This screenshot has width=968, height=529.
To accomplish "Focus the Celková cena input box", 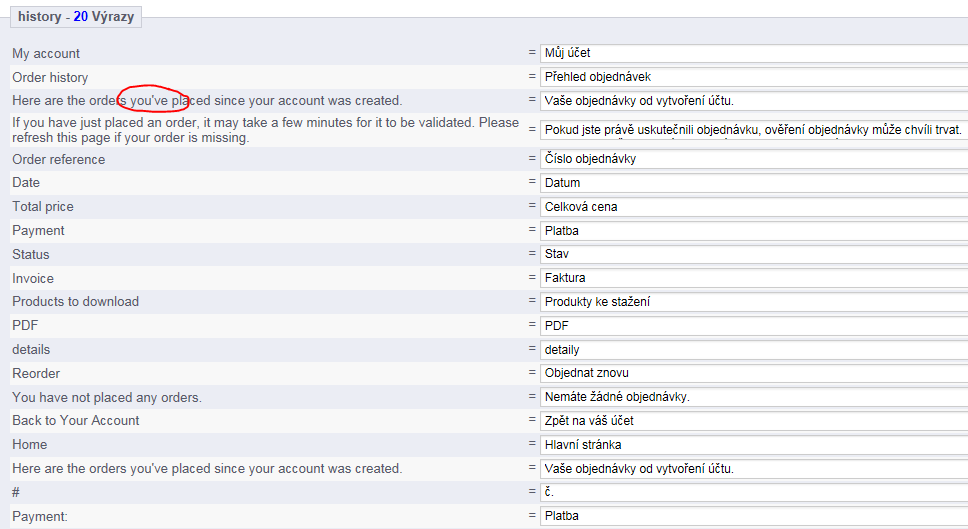I will pyautogui.click(x=752, y=207).
